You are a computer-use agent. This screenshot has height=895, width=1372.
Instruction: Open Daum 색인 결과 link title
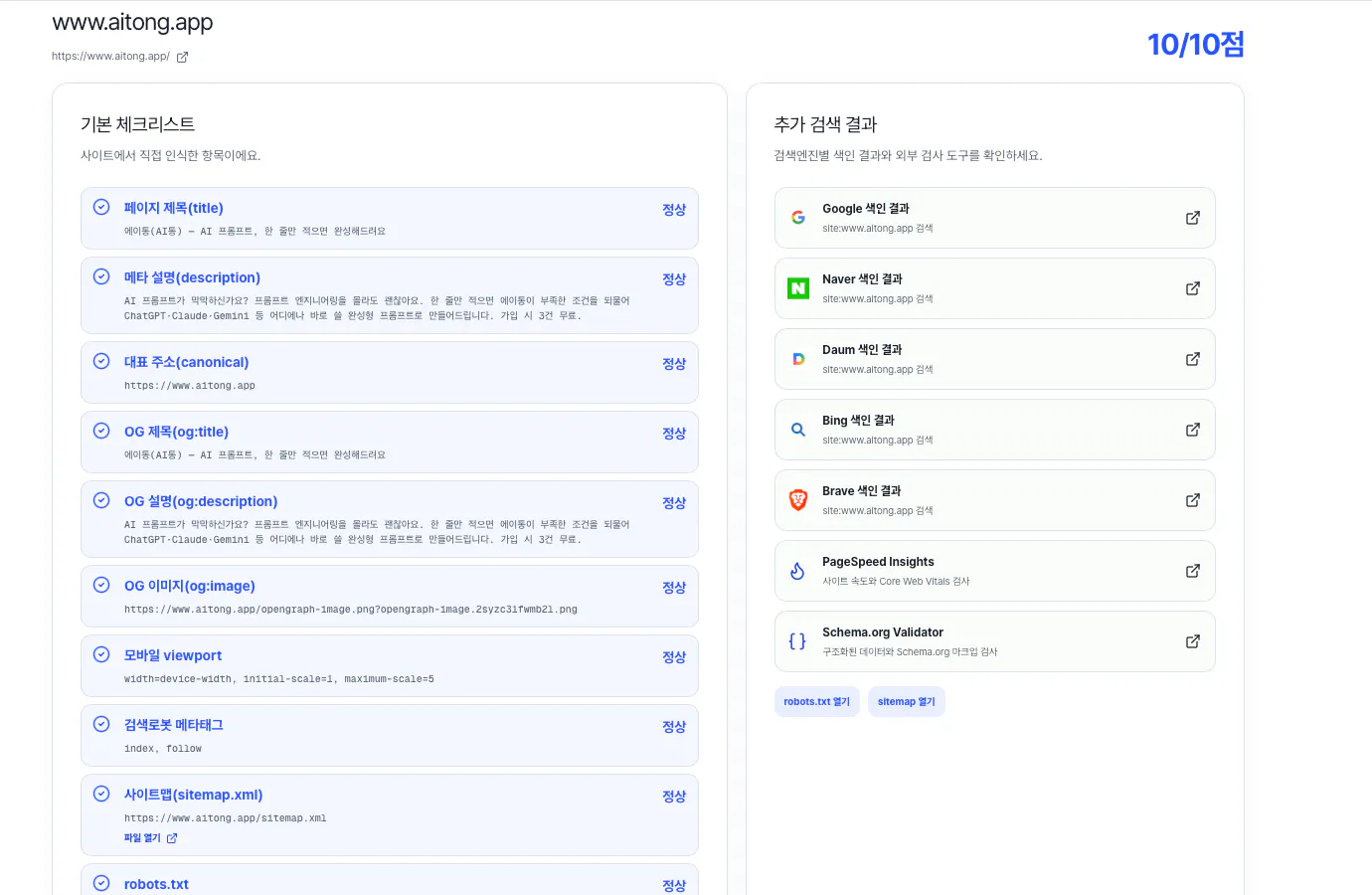click(862, 350)
